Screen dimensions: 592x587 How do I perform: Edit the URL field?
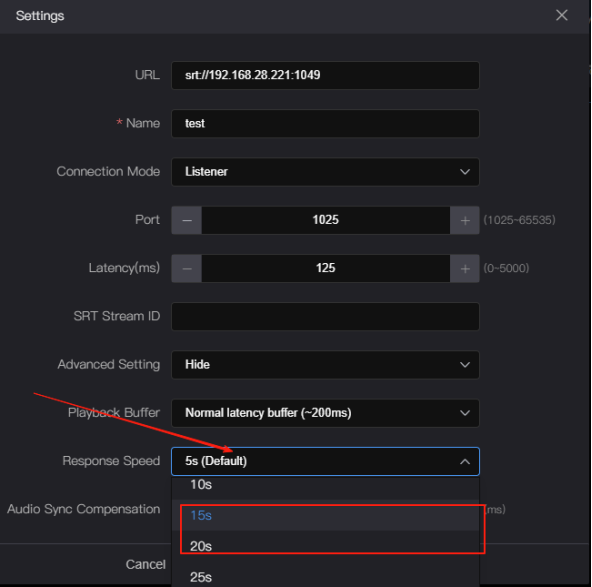[x=325, y=75]
